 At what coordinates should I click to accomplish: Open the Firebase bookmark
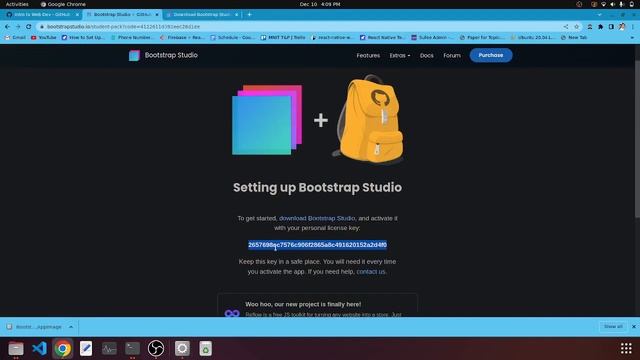[182, 37]
